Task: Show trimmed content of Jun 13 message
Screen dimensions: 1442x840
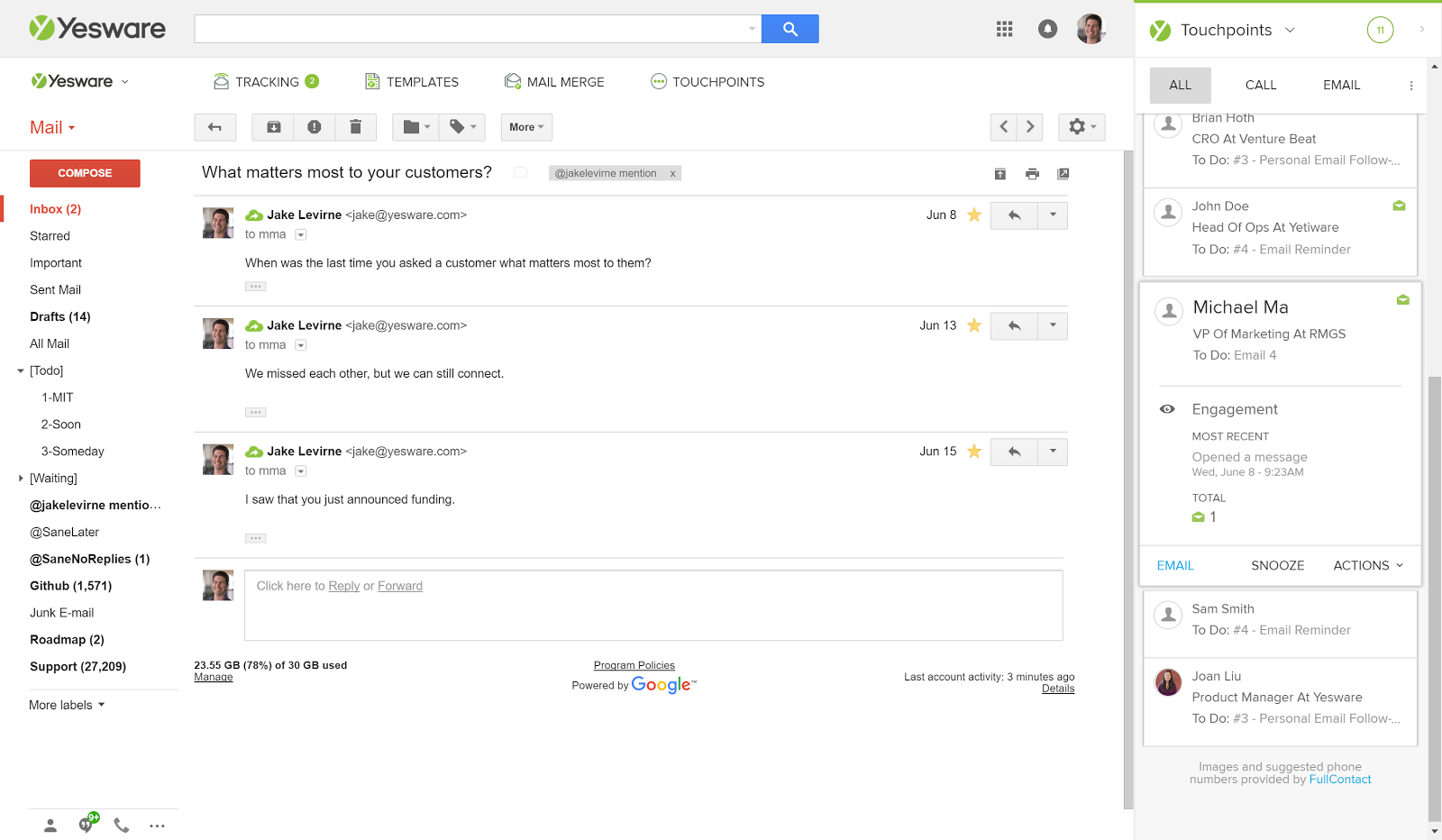Action: click(256, 413)
